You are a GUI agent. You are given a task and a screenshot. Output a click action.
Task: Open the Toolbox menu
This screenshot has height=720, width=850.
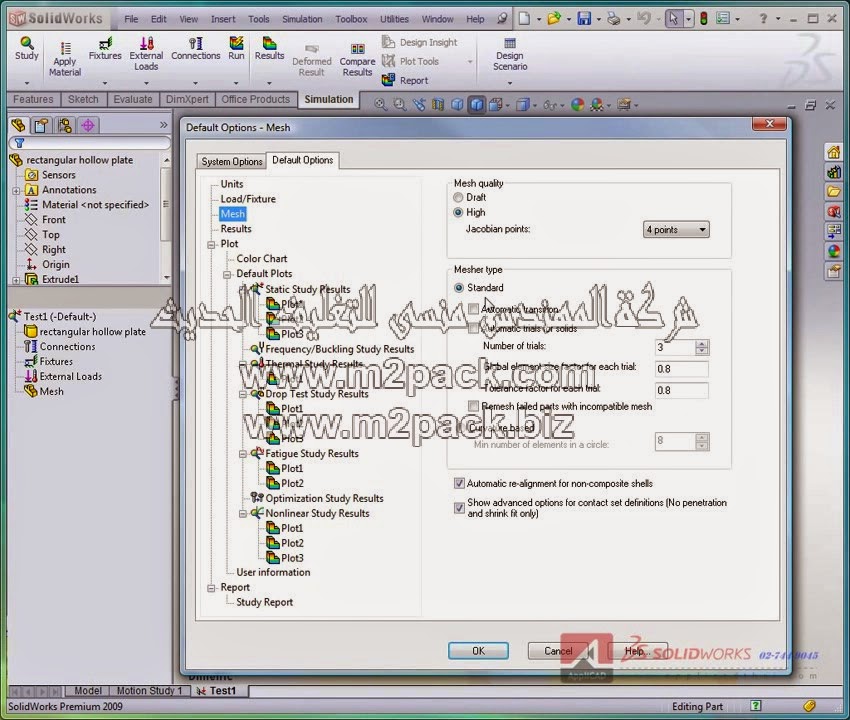coord(351,19)
